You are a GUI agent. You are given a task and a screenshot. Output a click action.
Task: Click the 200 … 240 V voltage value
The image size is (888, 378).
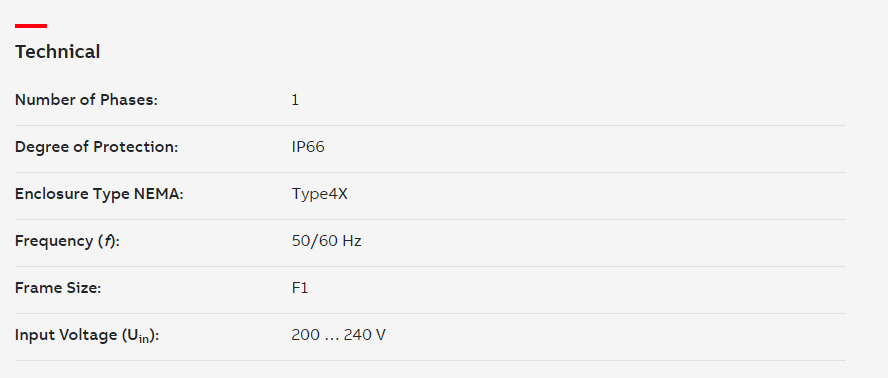point(339,335)
